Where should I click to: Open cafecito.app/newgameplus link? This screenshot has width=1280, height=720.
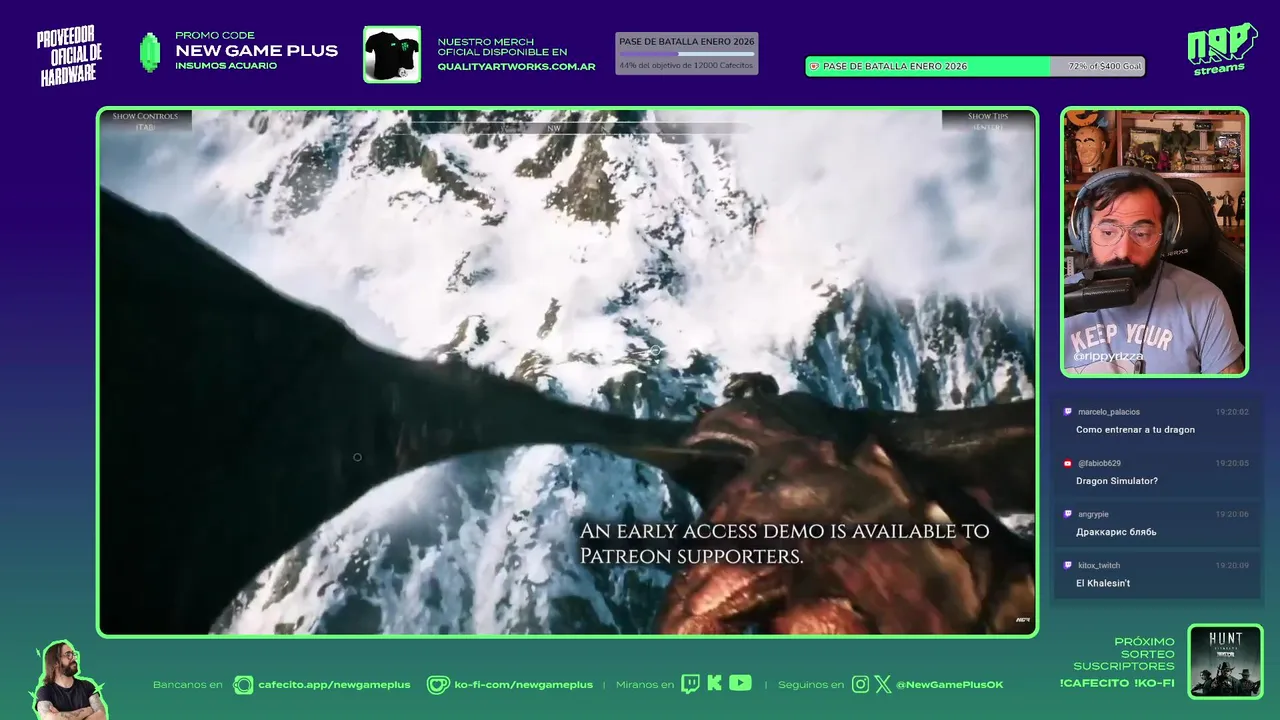(334, 685)
